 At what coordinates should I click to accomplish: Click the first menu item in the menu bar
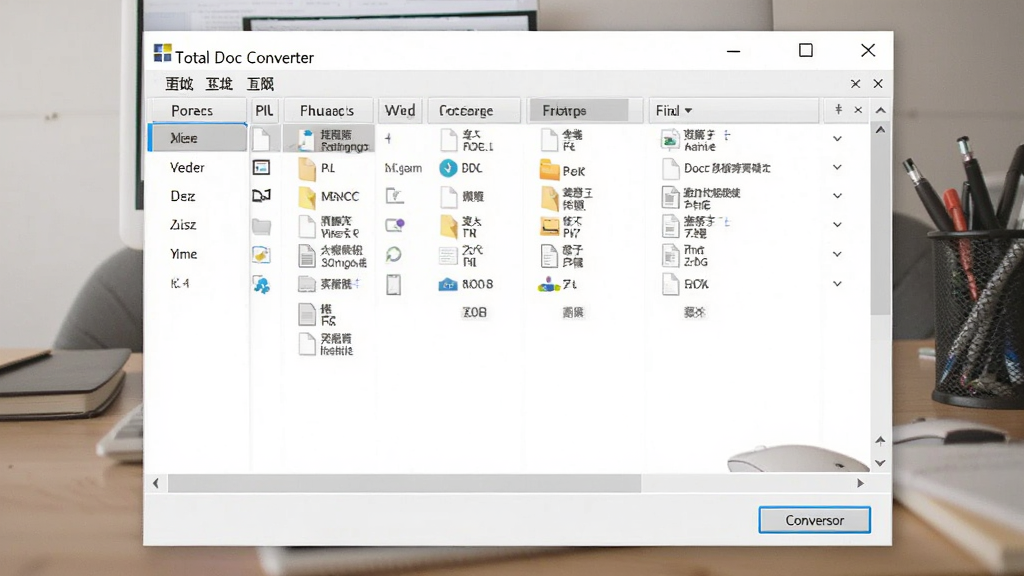(179, 84)
